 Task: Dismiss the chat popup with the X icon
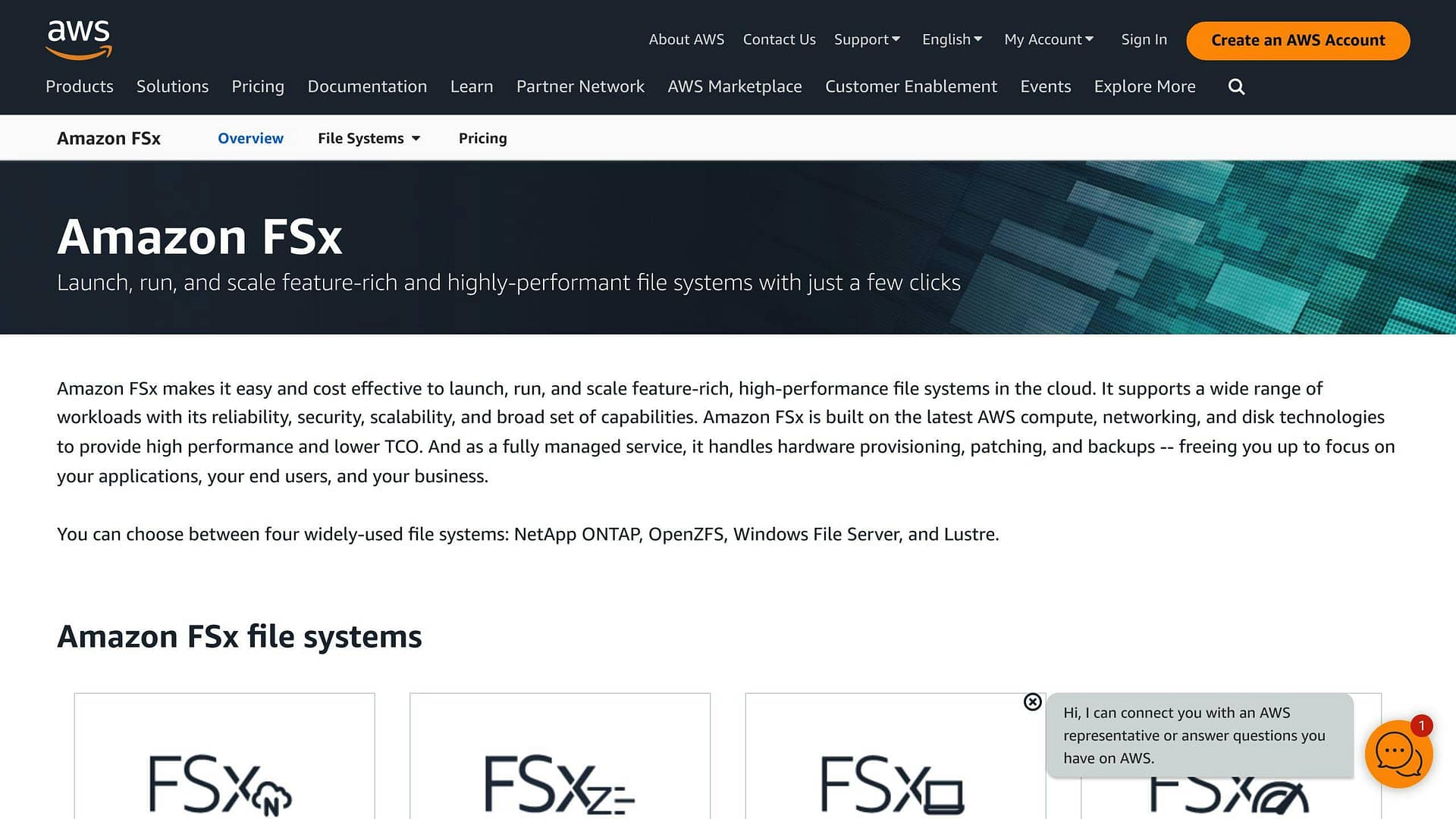click(x=1032, y=701)
